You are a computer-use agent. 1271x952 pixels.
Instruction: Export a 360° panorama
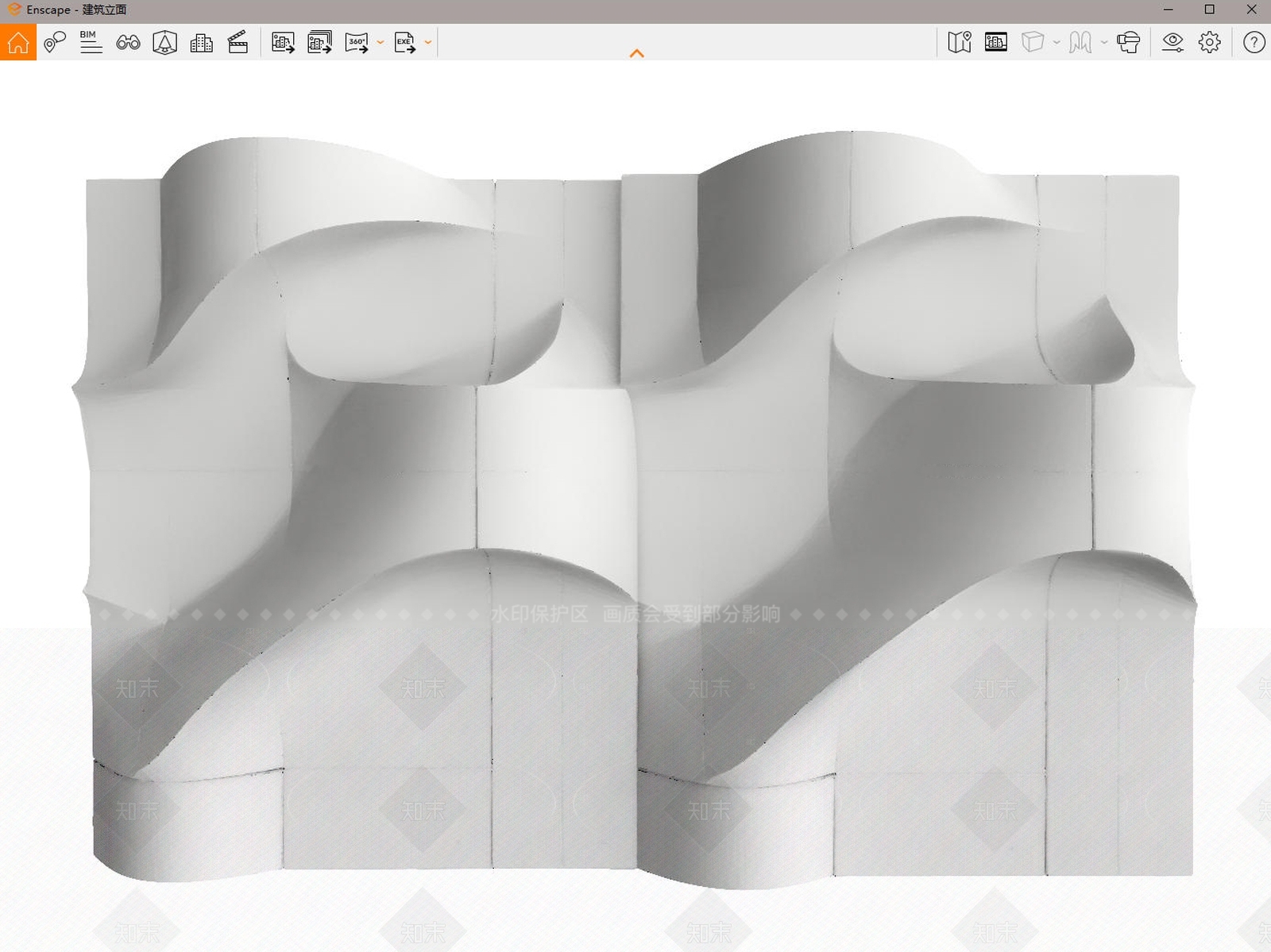[357, 42]
